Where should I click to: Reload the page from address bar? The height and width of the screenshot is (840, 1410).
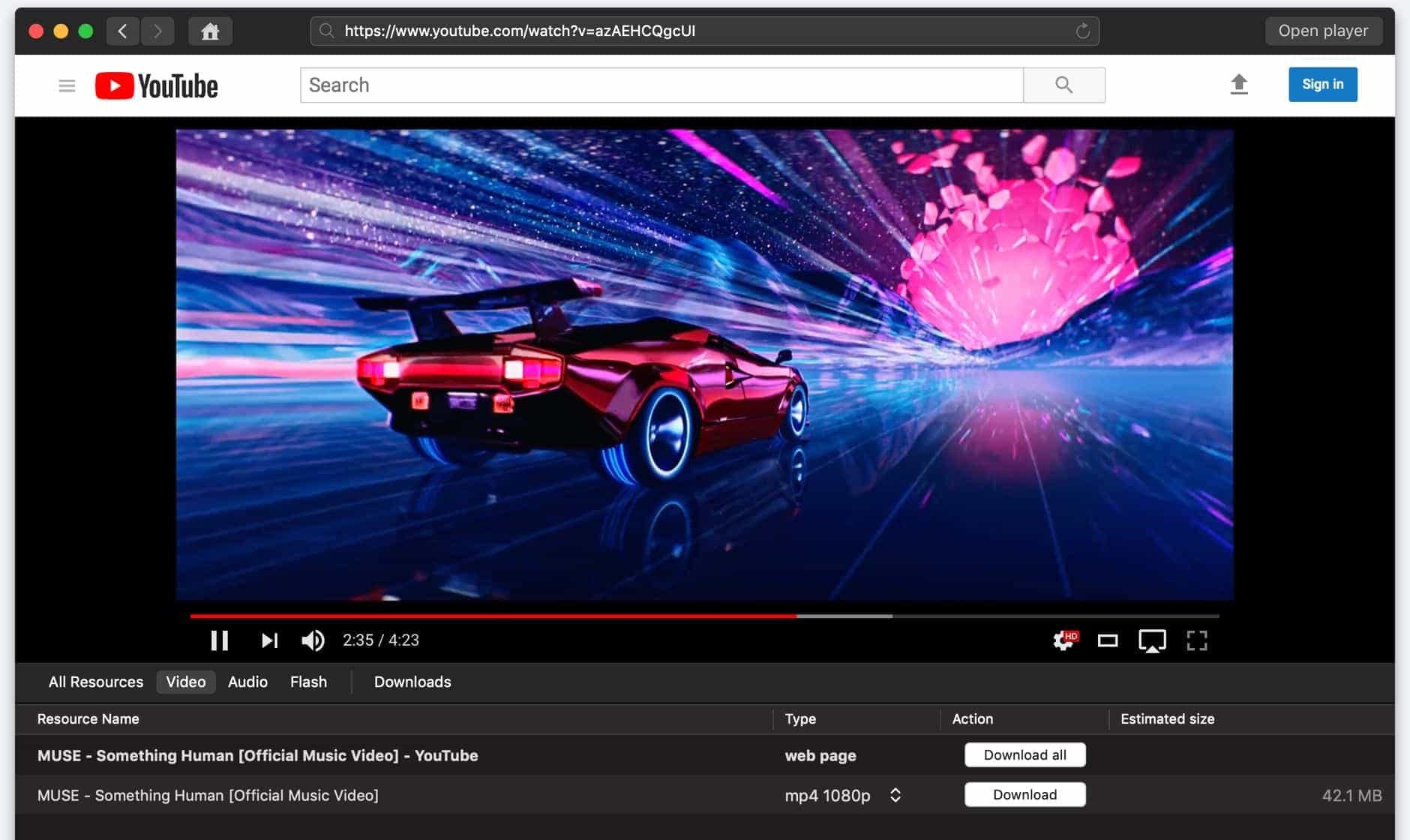[1082, 31]
